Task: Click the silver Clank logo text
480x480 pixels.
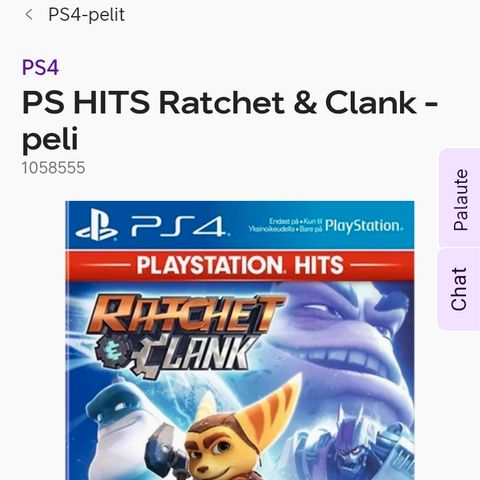Action: [197, 355]
